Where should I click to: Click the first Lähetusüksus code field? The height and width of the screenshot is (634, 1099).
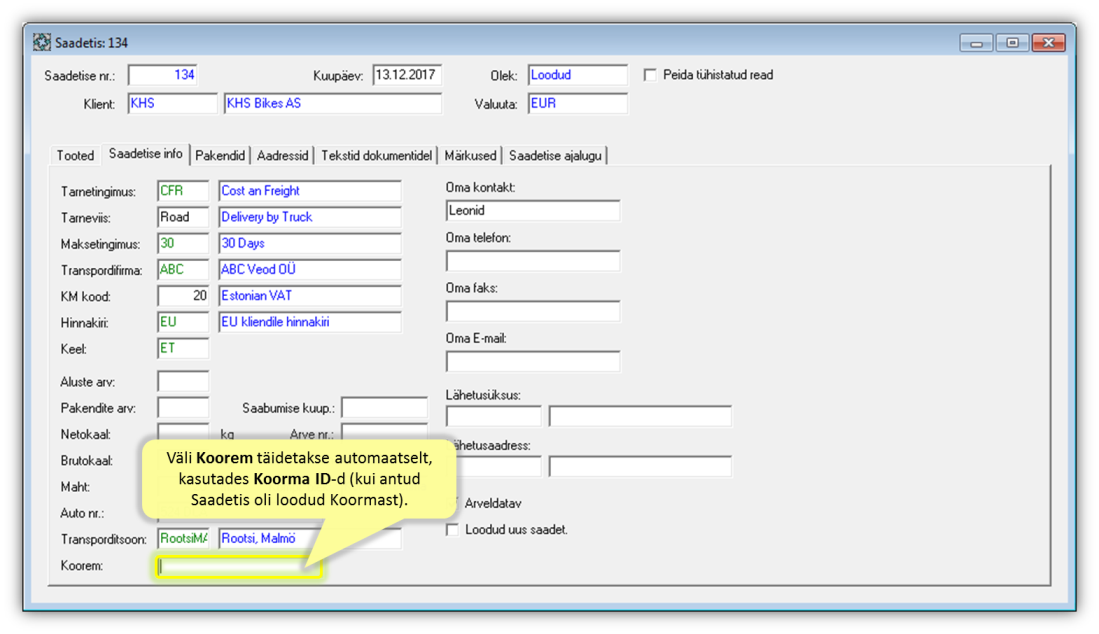(493, 416)
